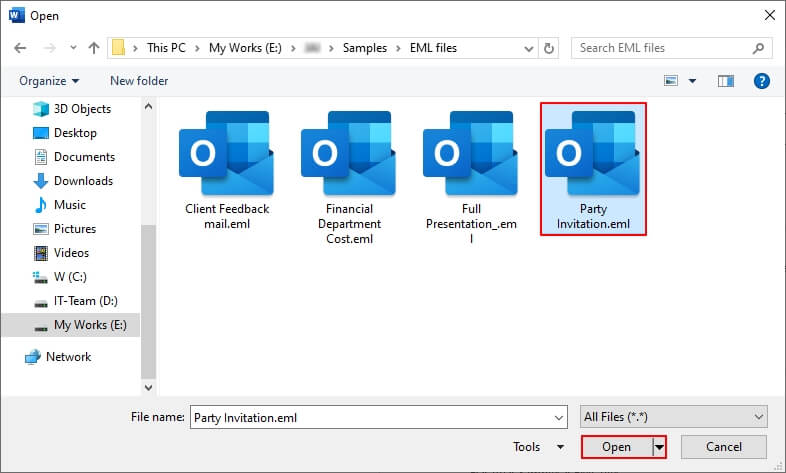This screenshot has width=786, height=473.
Task: Select This PC in the breadcrumb path
Action: [166, 48]
